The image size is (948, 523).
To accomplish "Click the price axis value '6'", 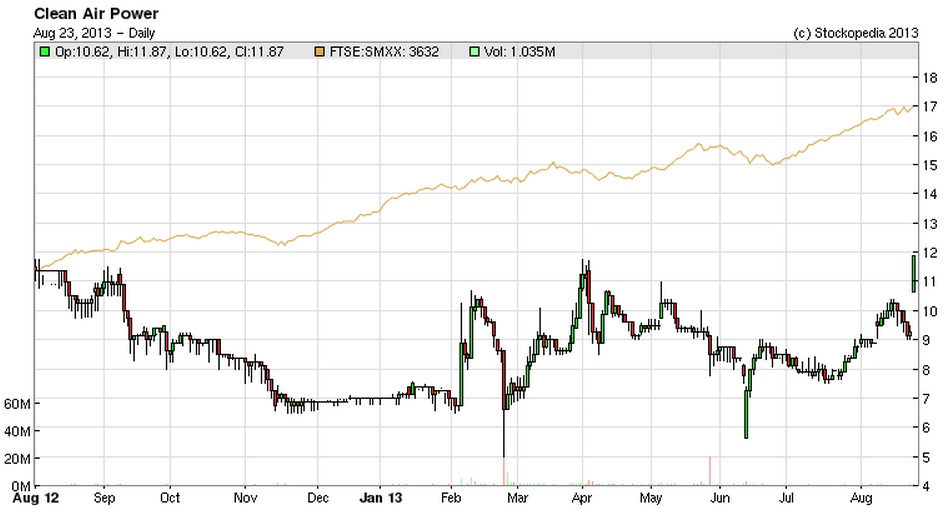I will pyautogui.click(x=926, y=428).
